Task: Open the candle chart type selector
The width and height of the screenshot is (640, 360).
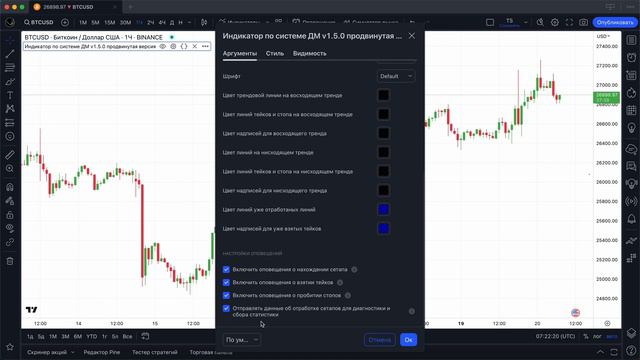Action: pos(204,22)
